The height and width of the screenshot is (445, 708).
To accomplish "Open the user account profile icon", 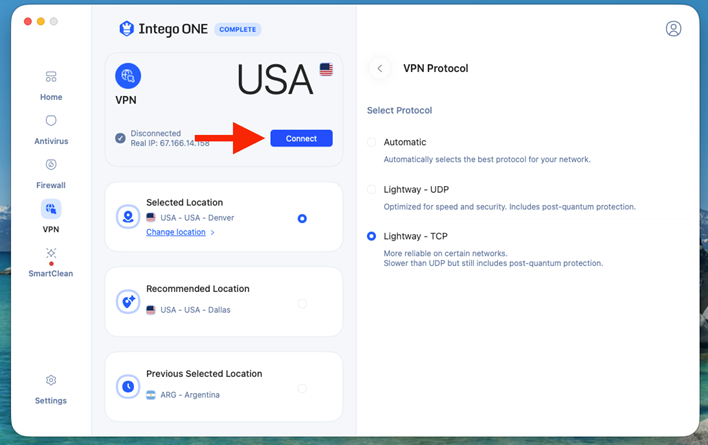I will (673, 28).
